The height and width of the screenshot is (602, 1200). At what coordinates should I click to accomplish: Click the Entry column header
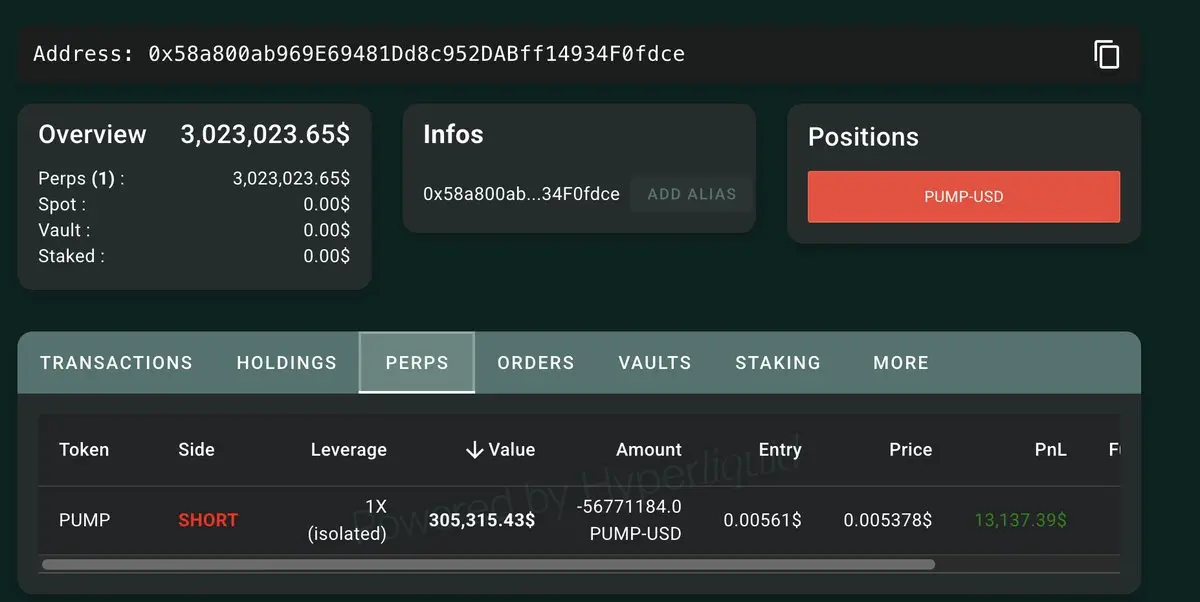coord(780,450)
